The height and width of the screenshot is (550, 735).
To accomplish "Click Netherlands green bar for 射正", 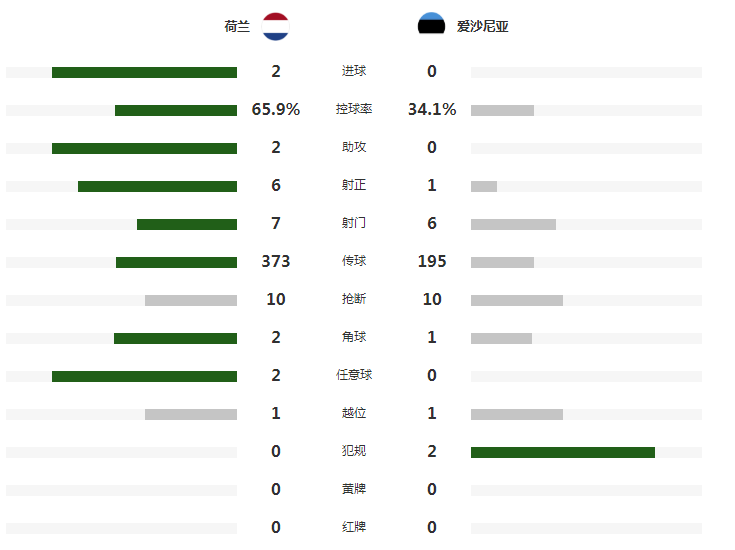I will click(158, 186).
